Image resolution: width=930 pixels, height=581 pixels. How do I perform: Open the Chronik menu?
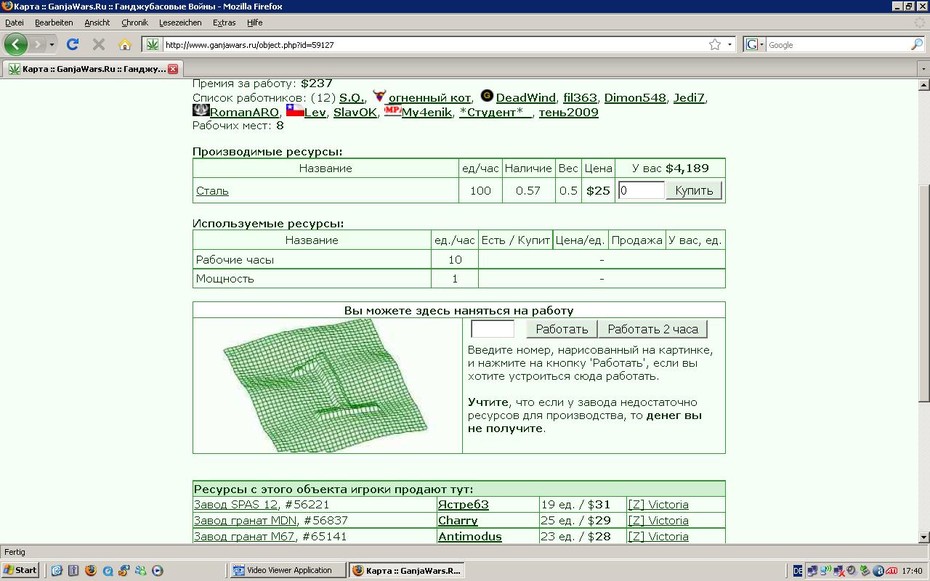tap(135, 23)
